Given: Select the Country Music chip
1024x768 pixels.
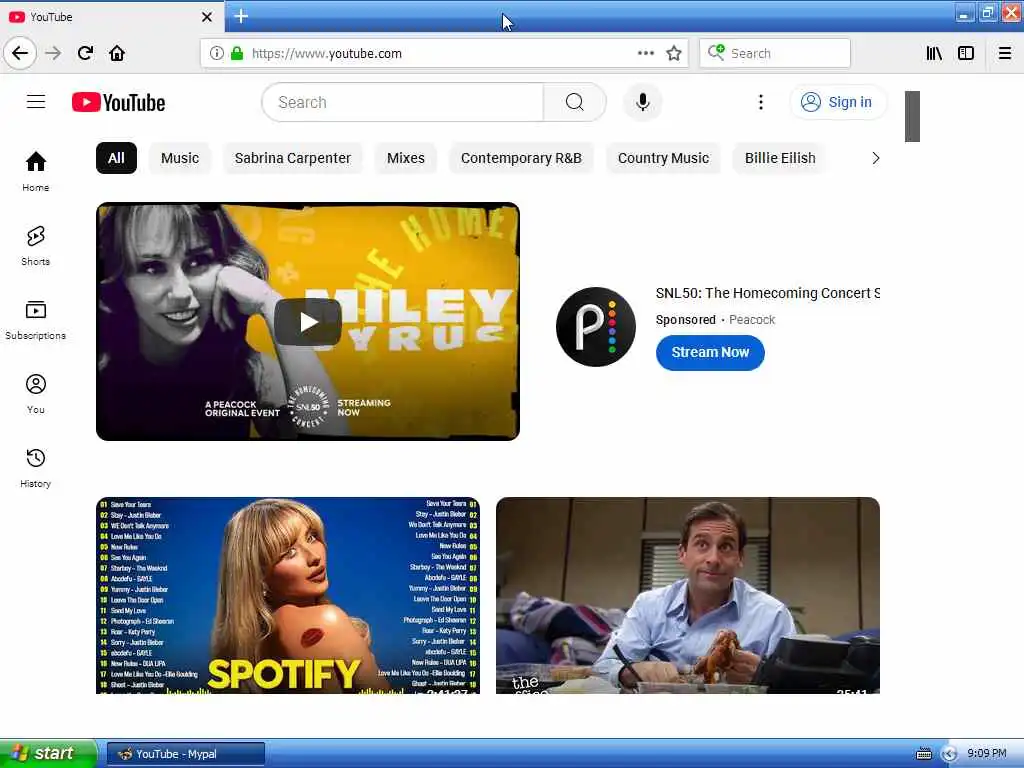Looking at the screenshot, I should click(x=664, y=158).
